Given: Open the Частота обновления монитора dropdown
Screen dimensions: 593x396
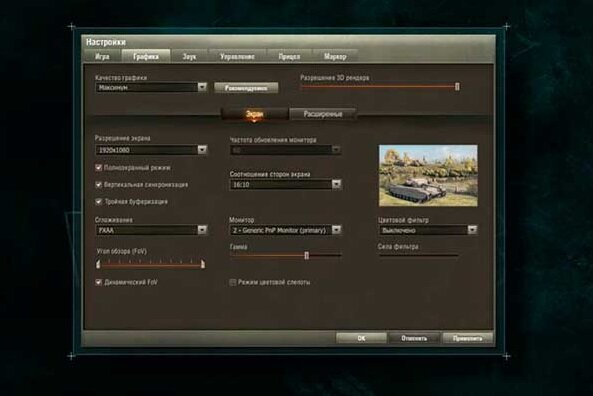Looking at the screenshot, I should click(x=286, y=150).
